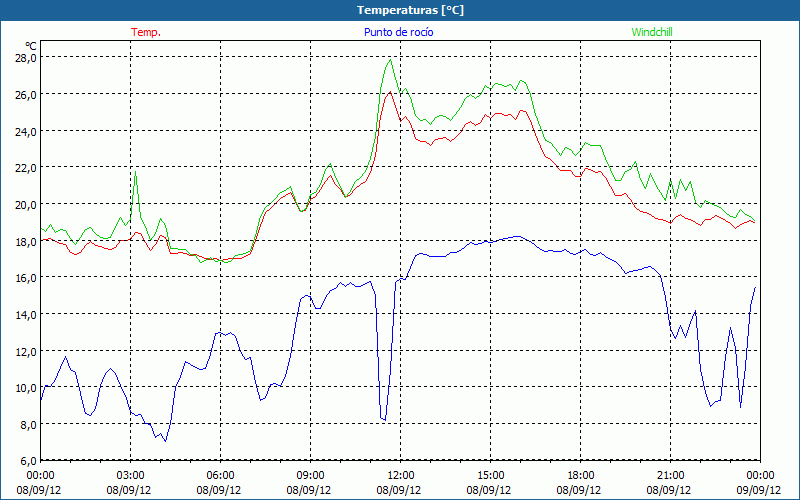800x500 pixels.
Task: Select the red 'Temp.' legend label
Action: [146, 32]
